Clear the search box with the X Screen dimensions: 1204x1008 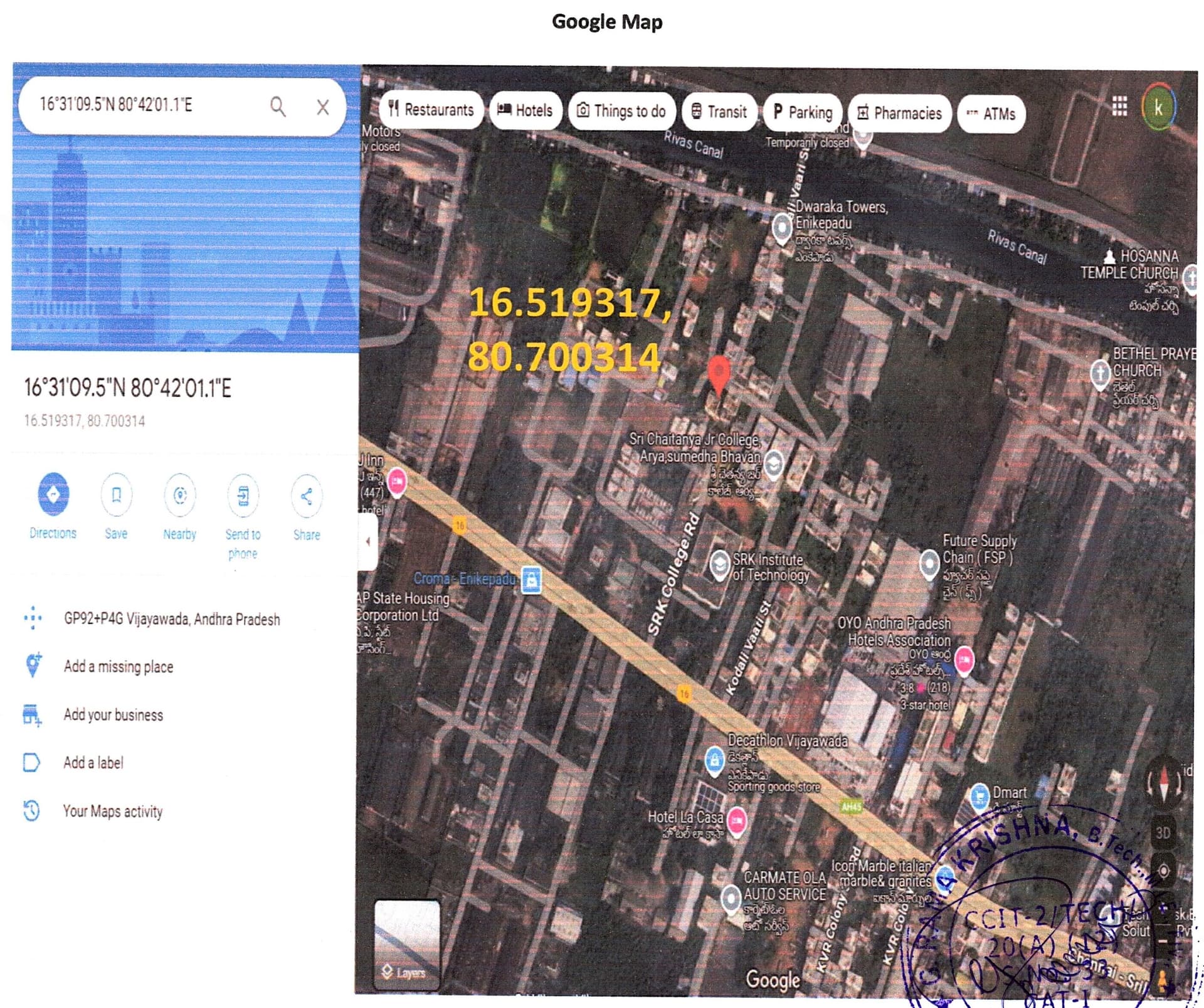[x=323, y=107]
